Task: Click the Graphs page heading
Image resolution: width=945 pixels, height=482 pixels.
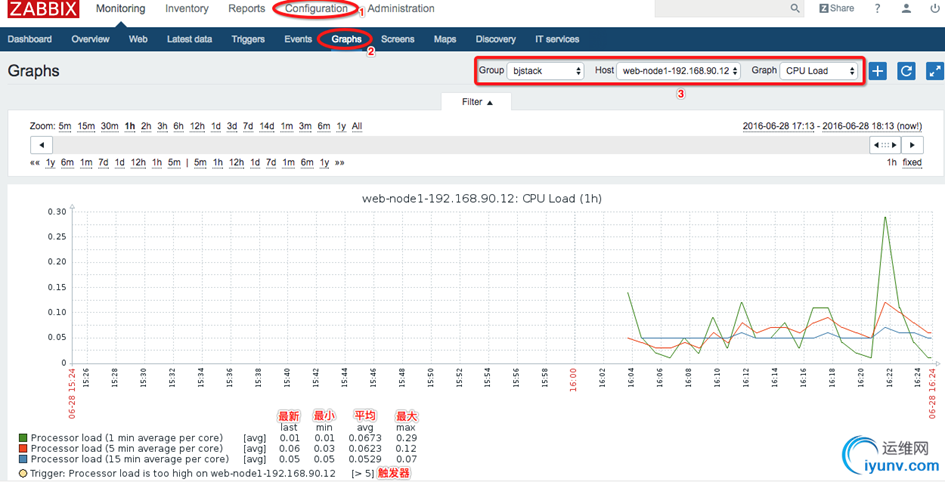Action: (34, 71)
